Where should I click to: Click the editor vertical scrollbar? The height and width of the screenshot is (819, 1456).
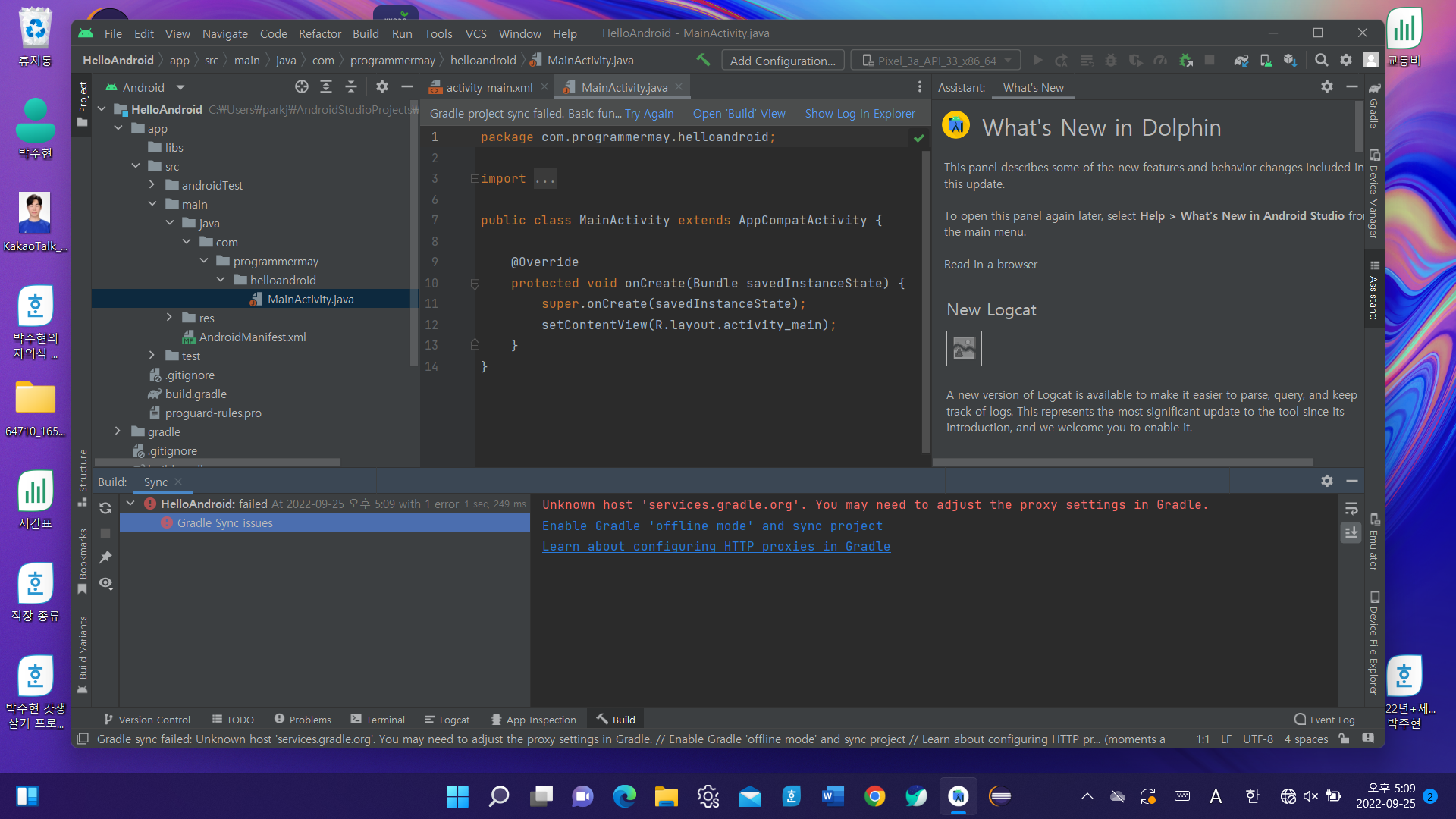tap(926, 303)
